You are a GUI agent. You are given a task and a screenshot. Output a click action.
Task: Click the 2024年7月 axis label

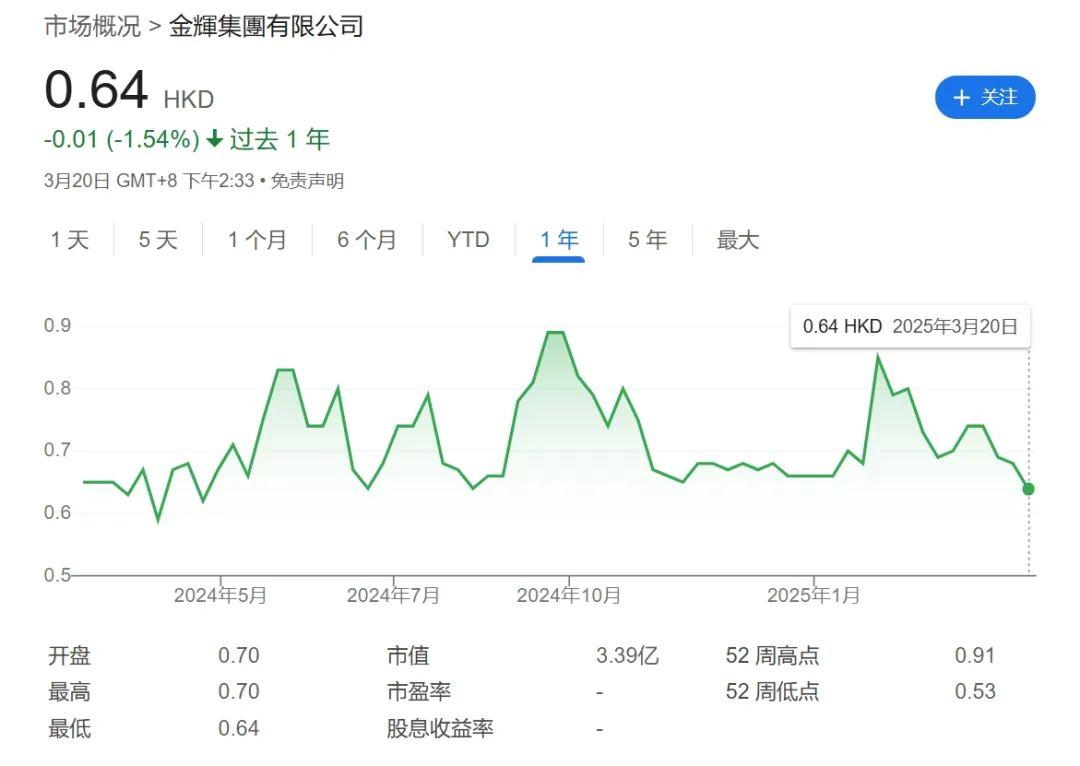tap(393, 595)
